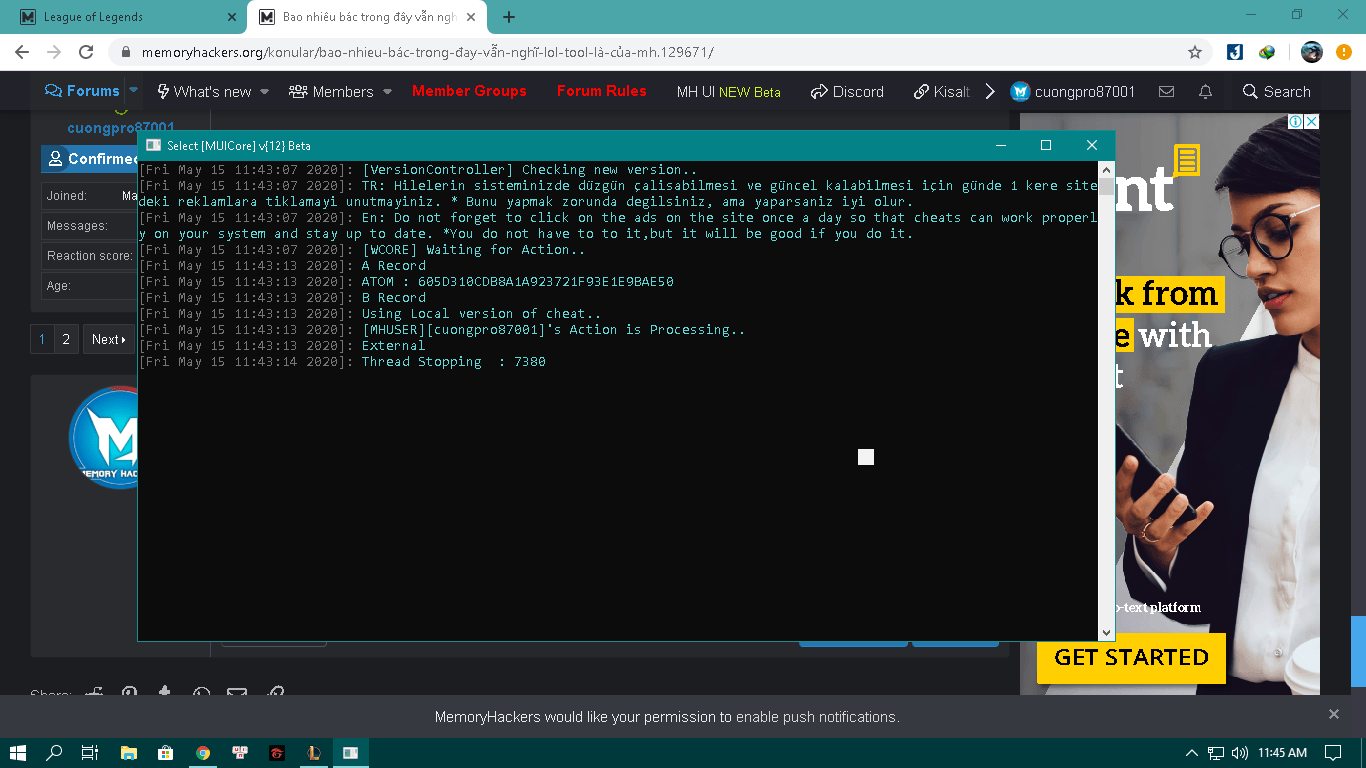
Task: Expand the Forums dropdown arrow
Action: 133,90
